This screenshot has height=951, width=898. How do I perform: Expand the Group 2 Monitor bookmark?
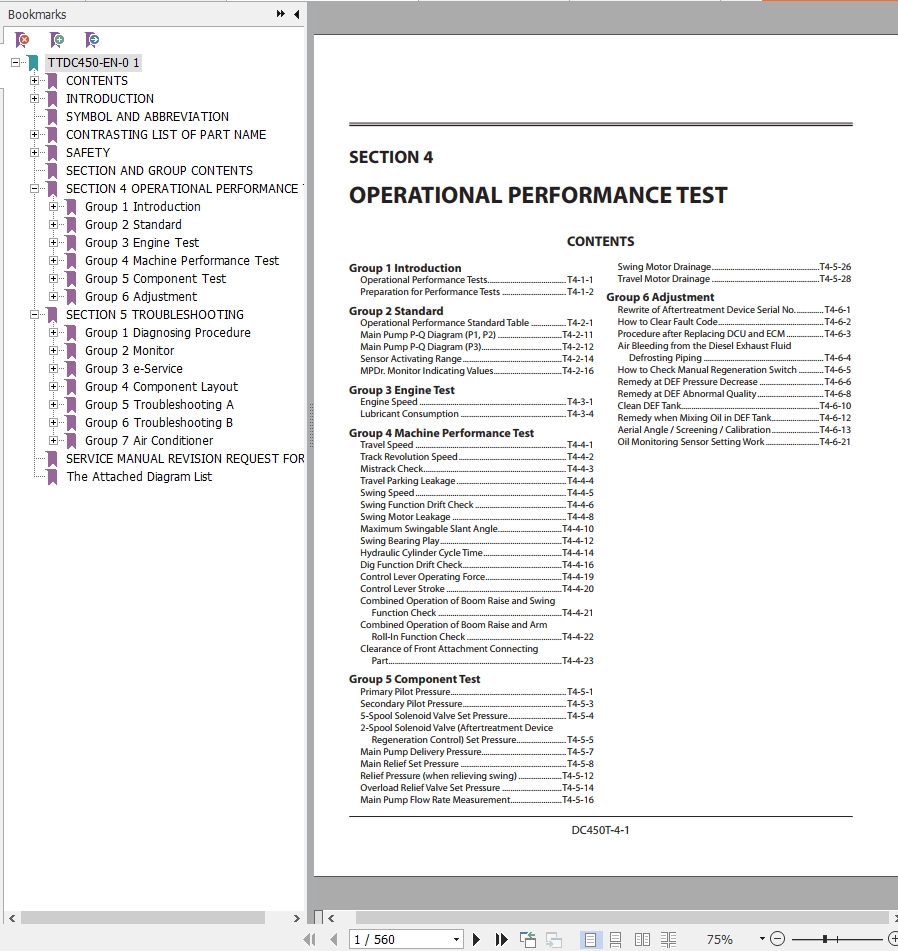point(53,351)
